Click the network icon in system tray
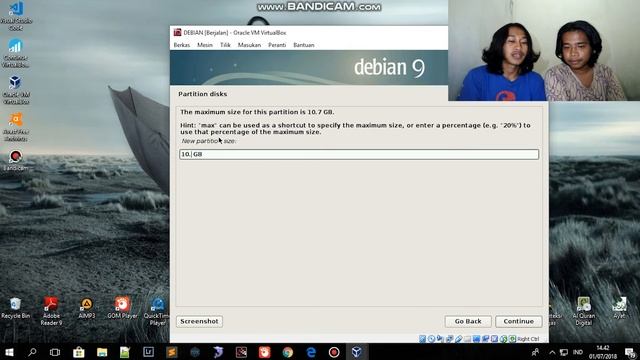The image size is (640, 360). 564,352
